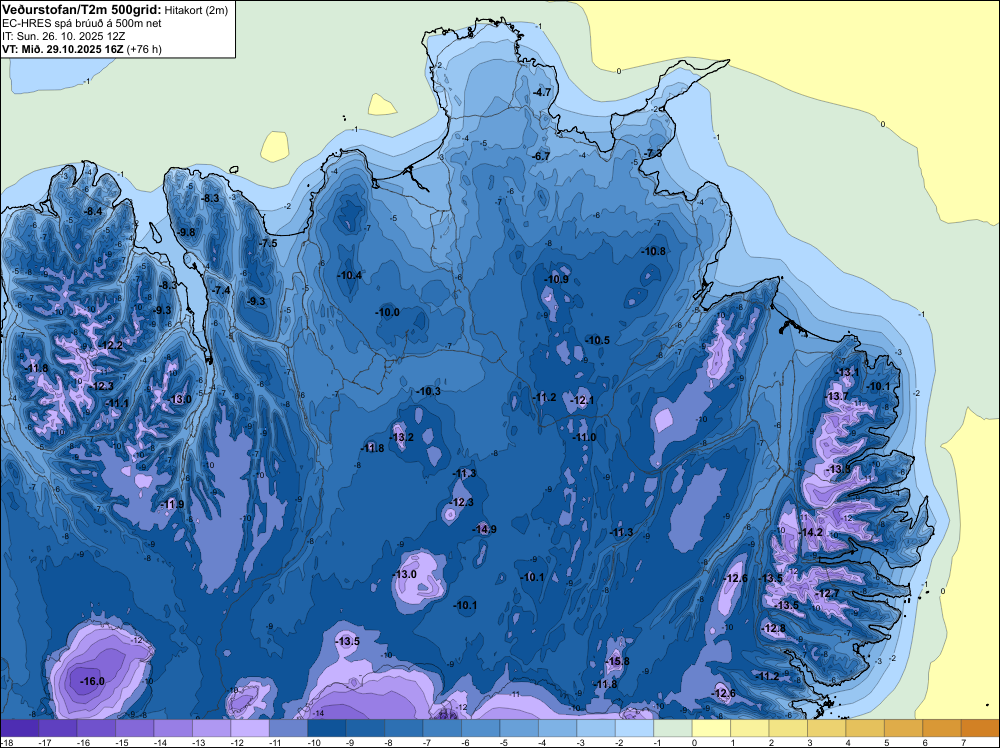Screen dimensions: 1000x748
Task: Click the -12.1 temperature value
Action: (582, 400)
